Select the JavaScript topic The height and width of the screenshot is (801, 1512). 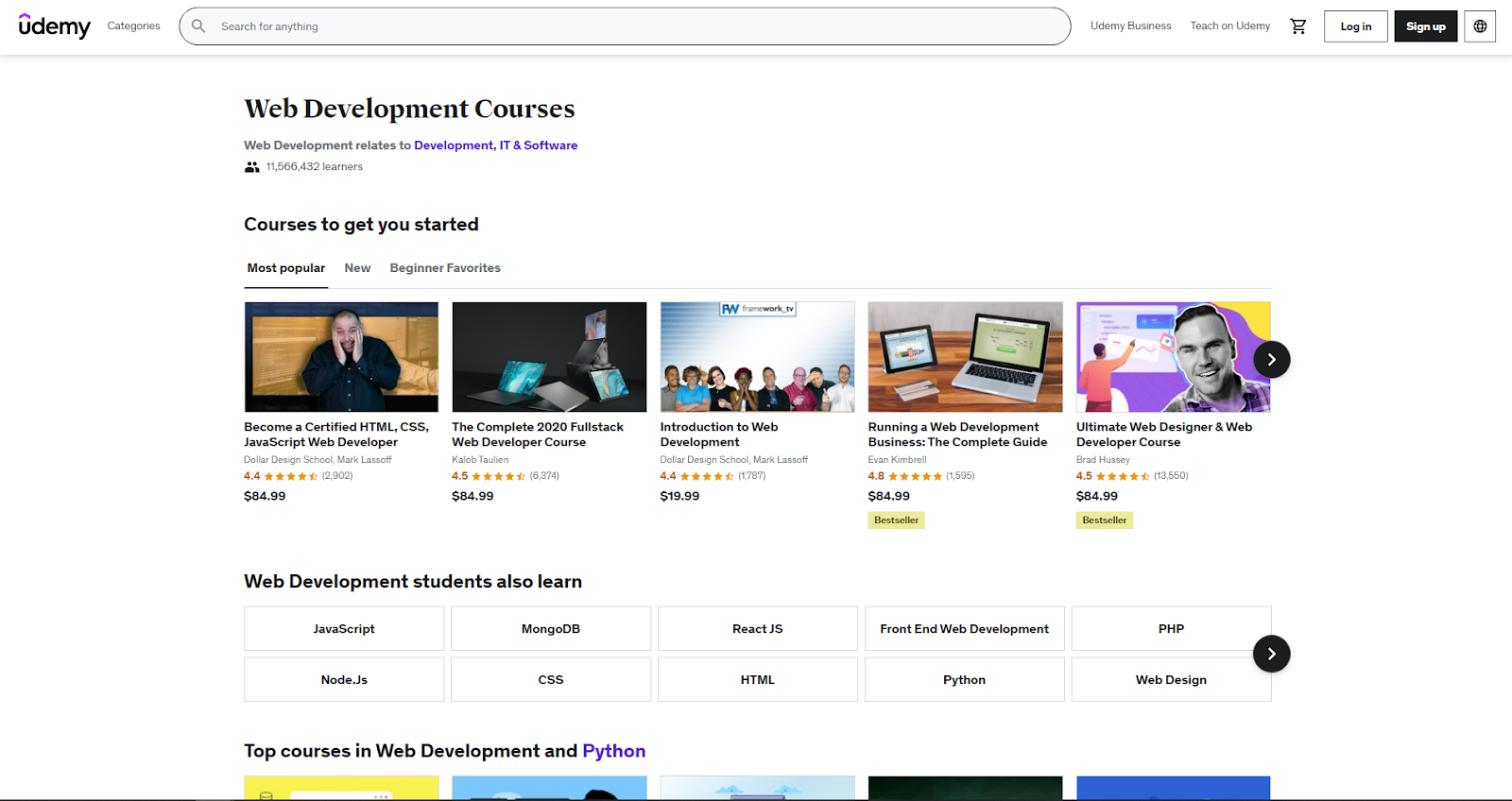[x=344, y=629]
